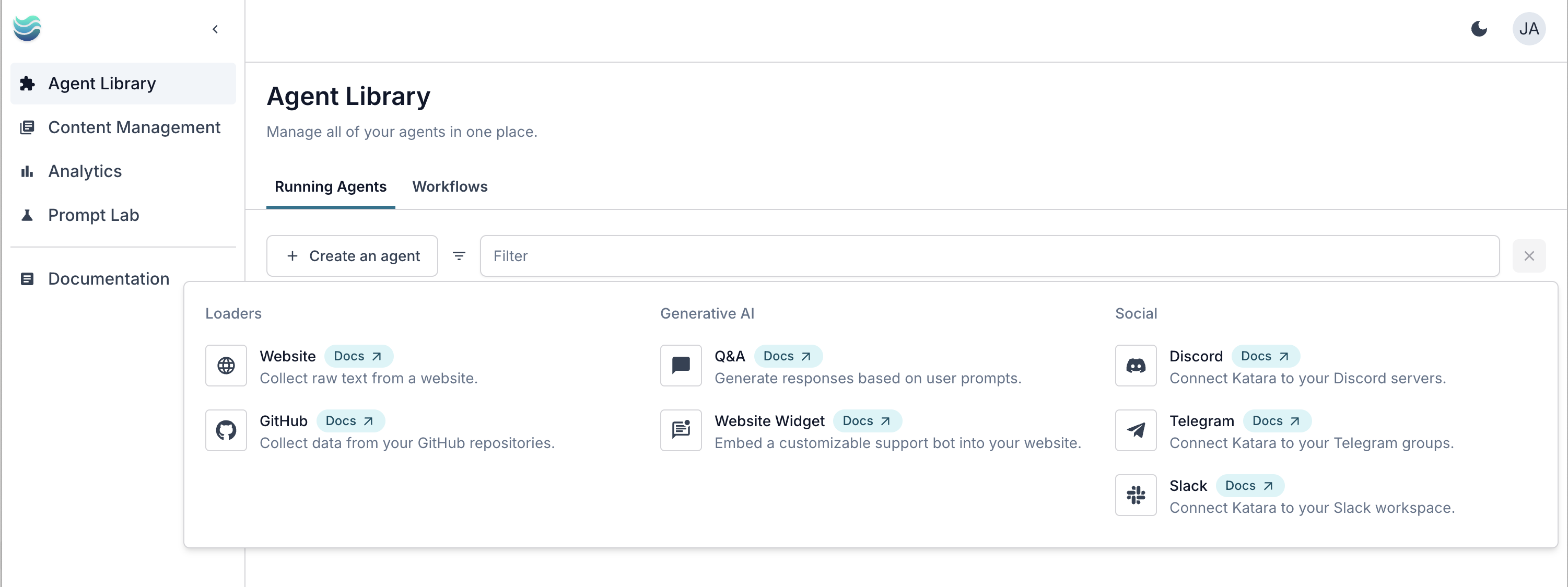Switch to the Workflows tab

pos(450,187)
